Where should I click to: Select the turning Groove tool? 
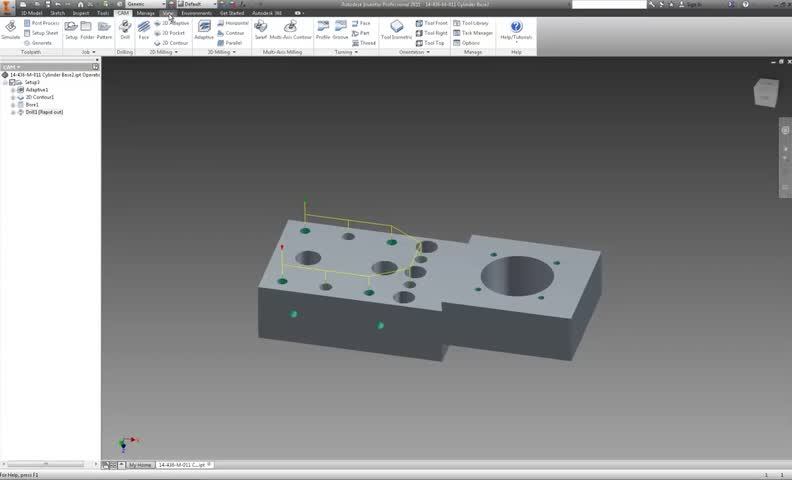point(340,30)
